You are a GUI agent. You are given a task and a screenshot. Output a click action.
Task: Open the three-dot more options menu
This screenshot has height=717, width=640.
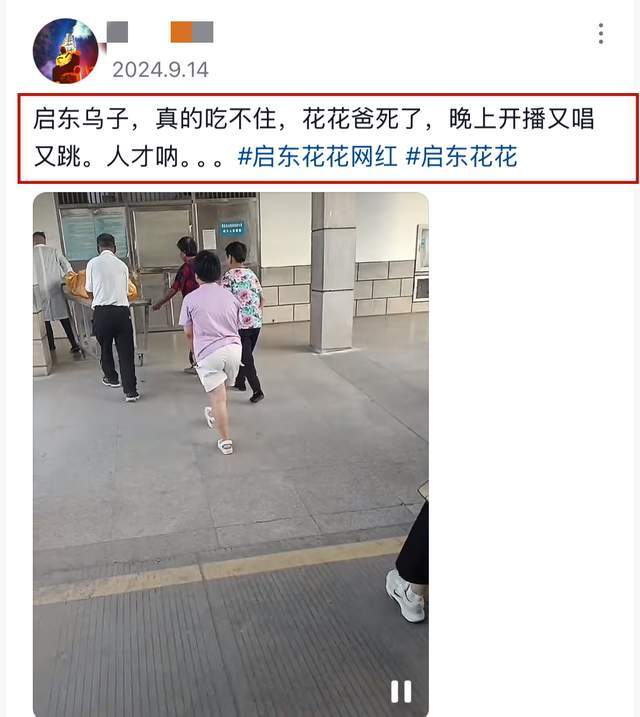click(601, 33)
